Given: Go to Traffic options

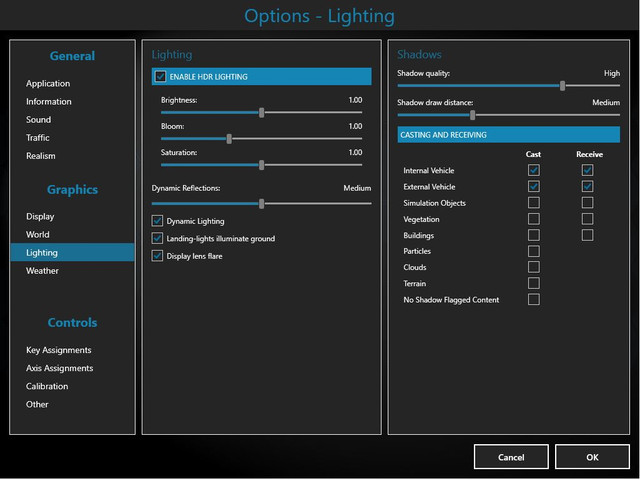Looking at the screenshot, I should pyautogui.click(x=38, y=138).
